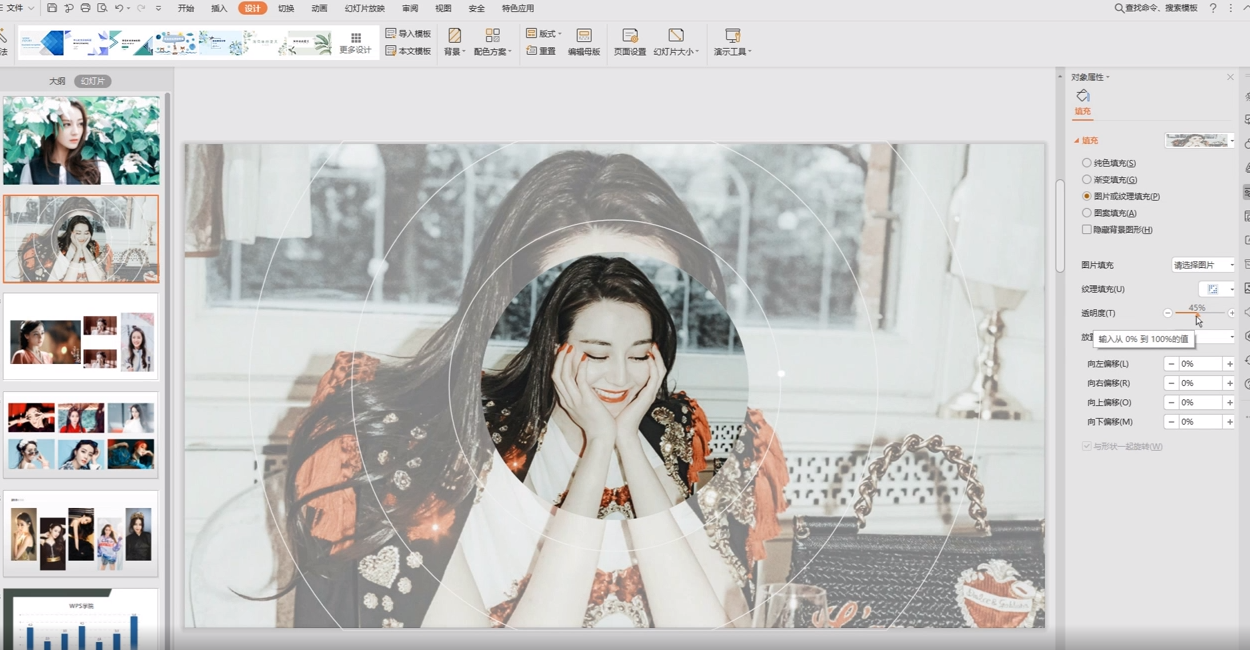Click the search magnifier icon for 查找命令
The image size is (1250, 650).
click(1119, 8)
